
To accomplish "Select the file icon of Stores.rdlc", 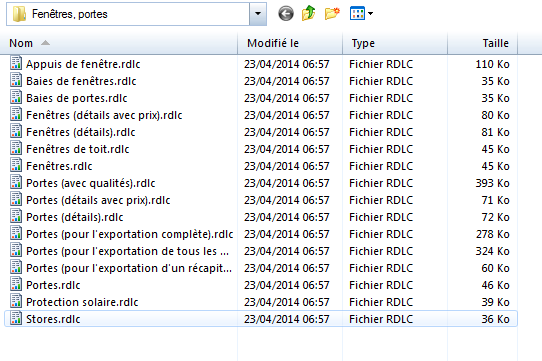I will pos(16,318).
